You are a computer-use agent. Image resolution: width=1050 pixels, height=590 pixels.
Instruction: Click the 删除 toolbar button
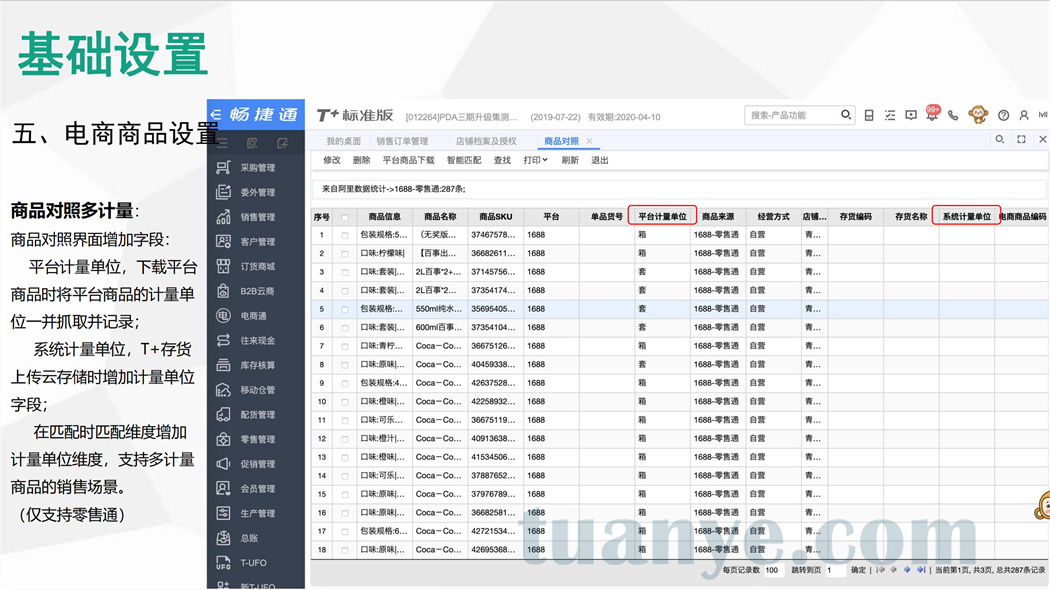(362, 160)
